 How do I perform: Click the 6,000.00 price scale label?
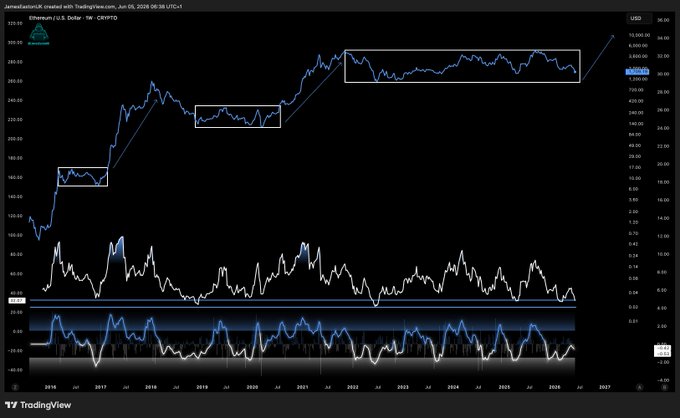click(639, 46)
